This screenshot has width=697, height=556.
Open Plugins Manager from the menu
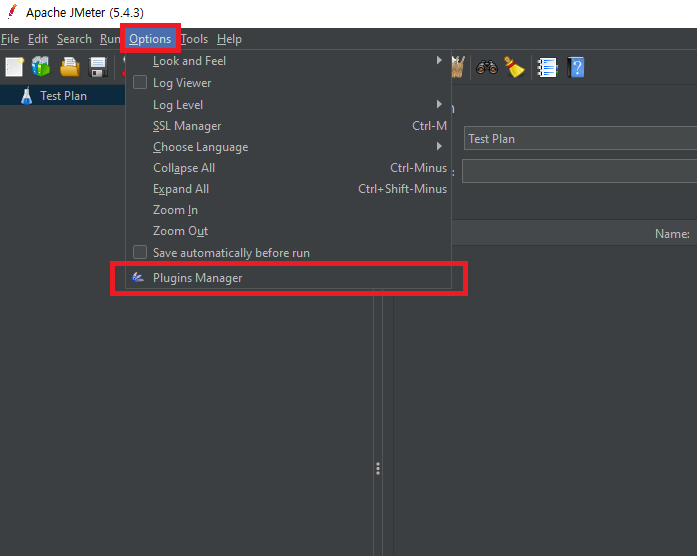coord(288,278)
